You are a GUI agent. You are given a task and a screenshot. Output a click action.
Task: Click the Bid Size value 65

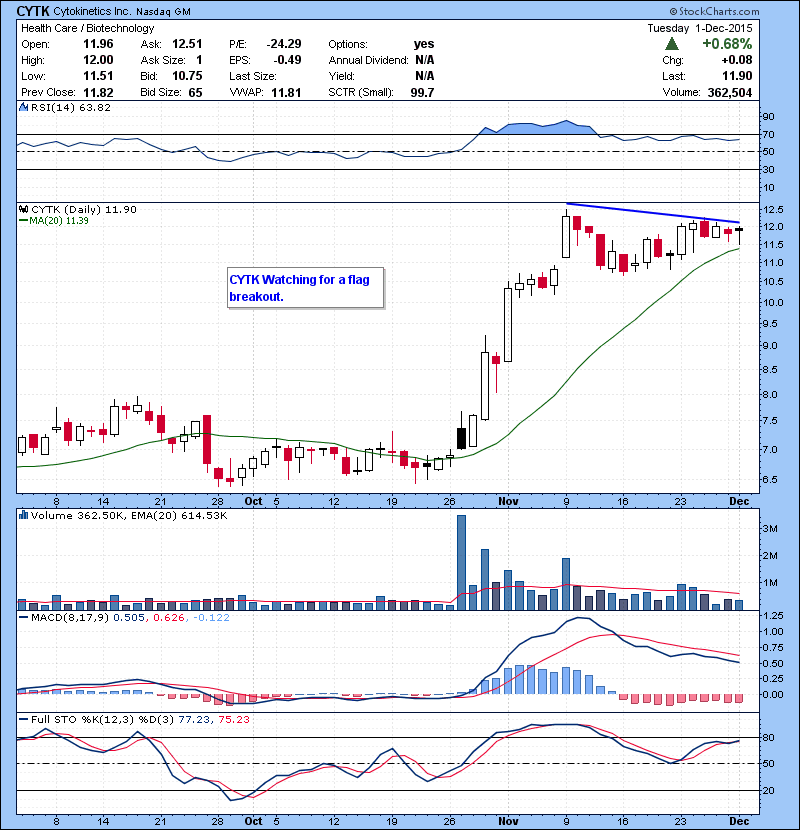click(x=195, y=93)
